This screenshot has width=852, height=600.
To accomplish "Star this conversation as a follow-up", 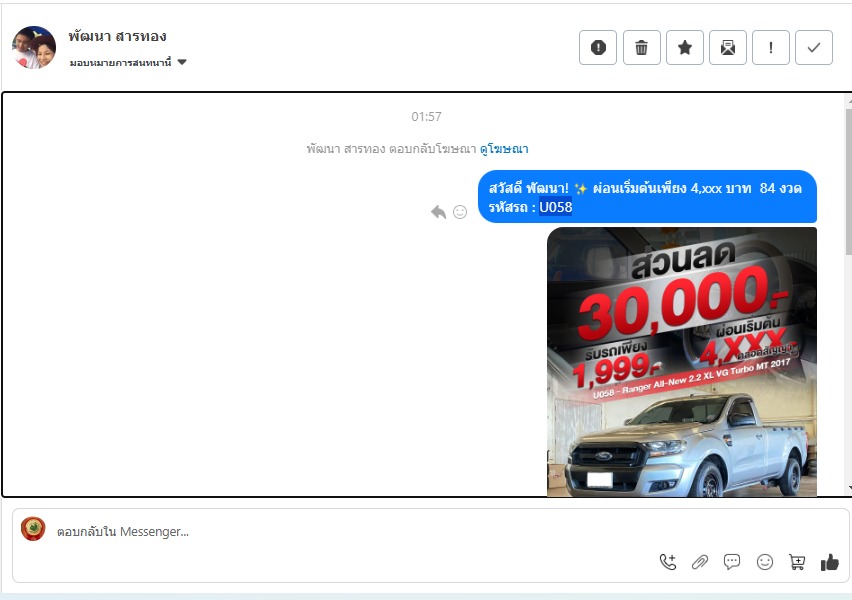I will click(x=685, y=48).
